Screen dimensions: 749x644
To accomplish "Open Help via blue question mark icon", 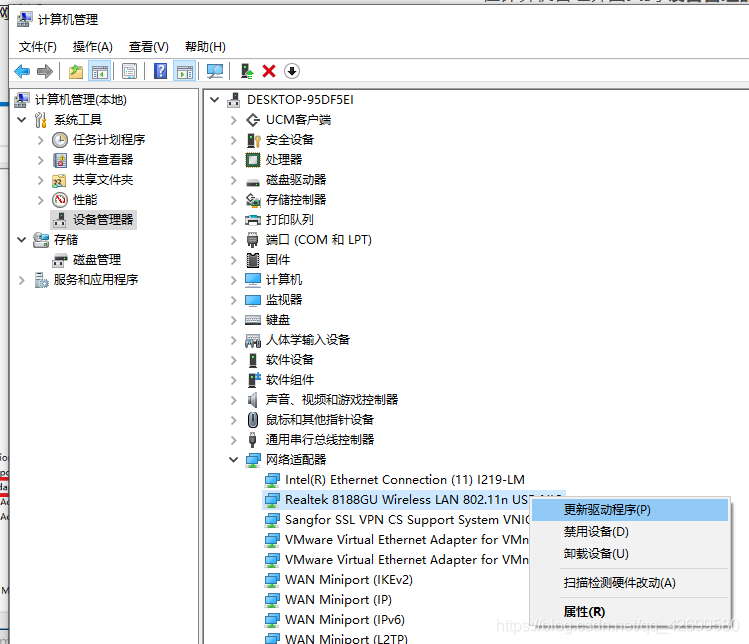I will 160,72.
